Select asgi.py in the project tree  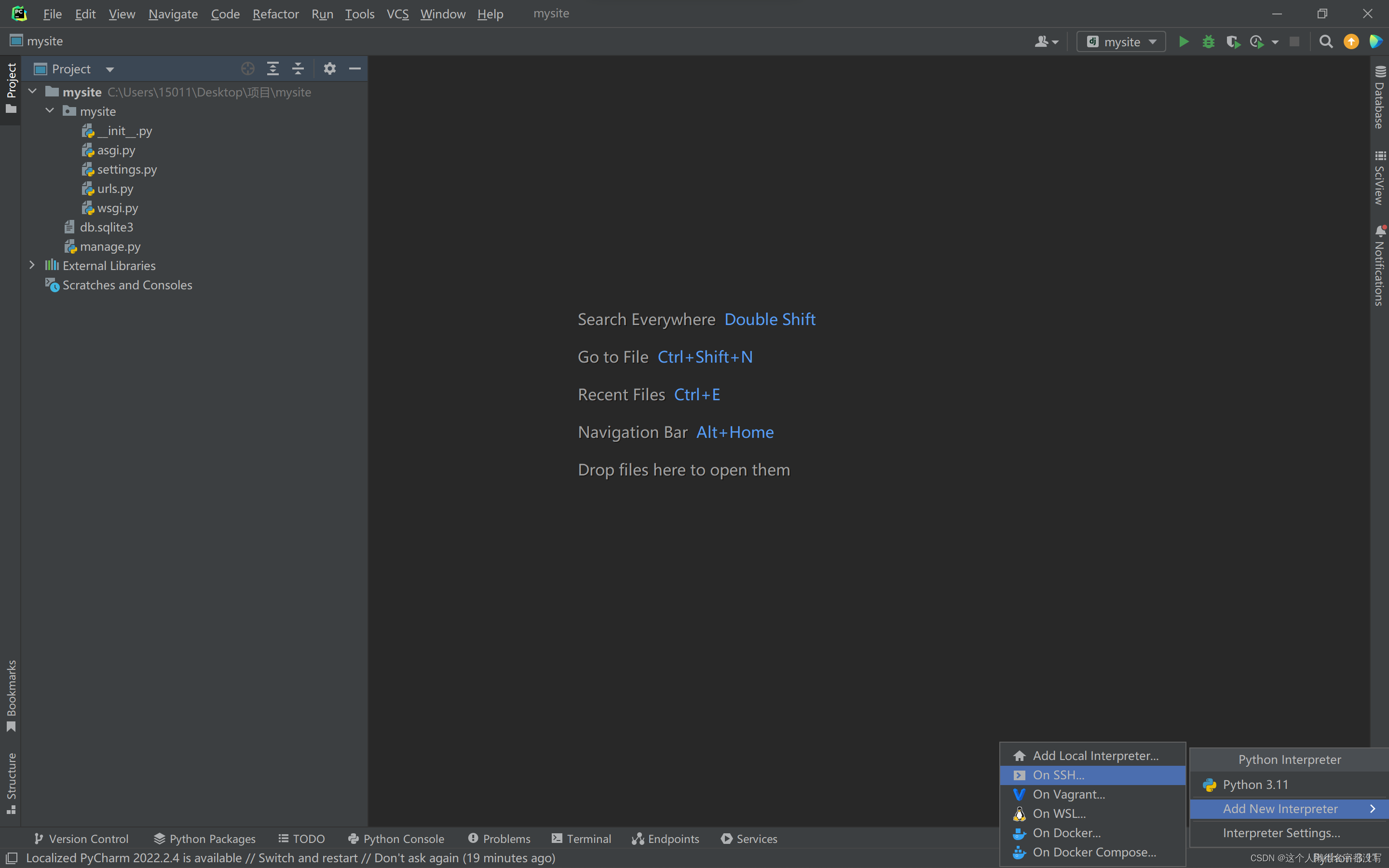(109, 150)
